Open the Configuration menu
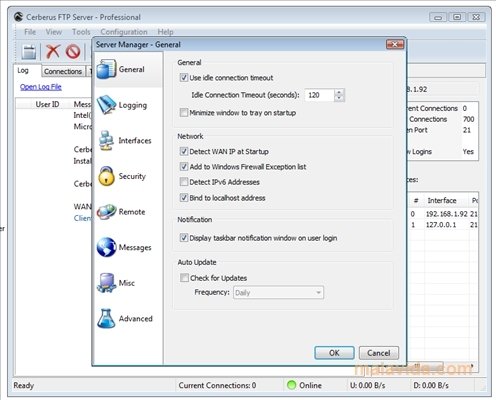 124,32
